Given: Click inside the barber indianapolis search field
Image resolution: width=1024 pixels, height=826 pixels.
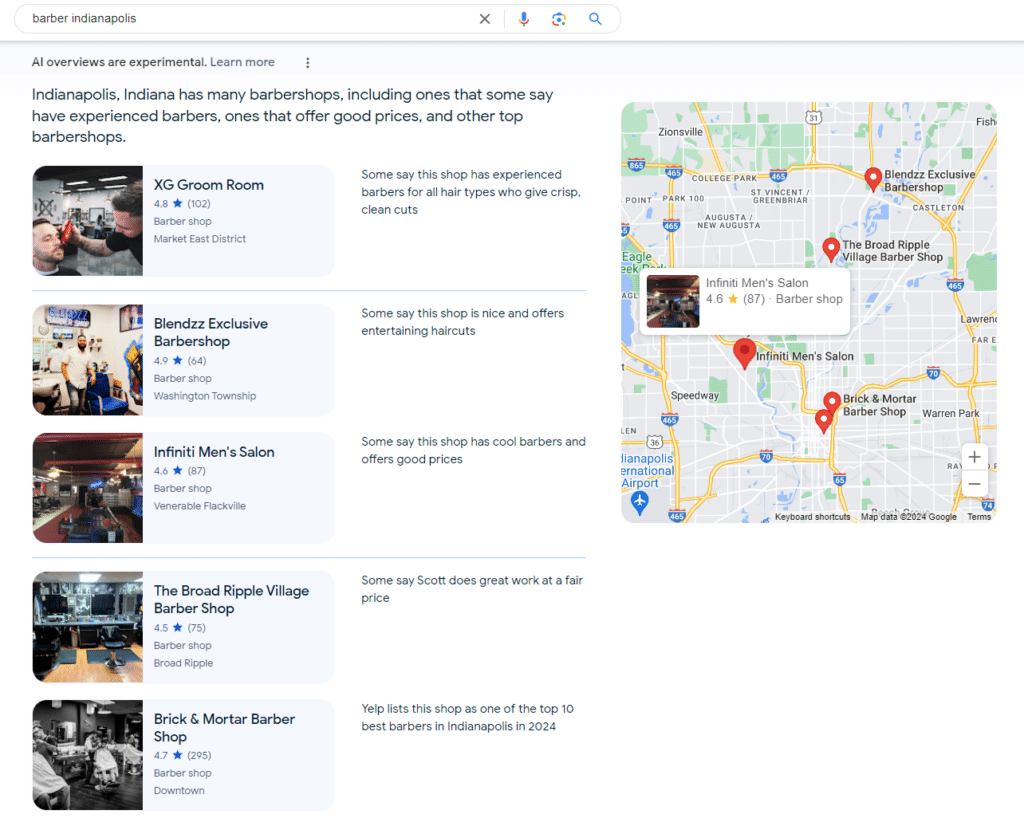Looking at the screenshot, I should 200,18.
